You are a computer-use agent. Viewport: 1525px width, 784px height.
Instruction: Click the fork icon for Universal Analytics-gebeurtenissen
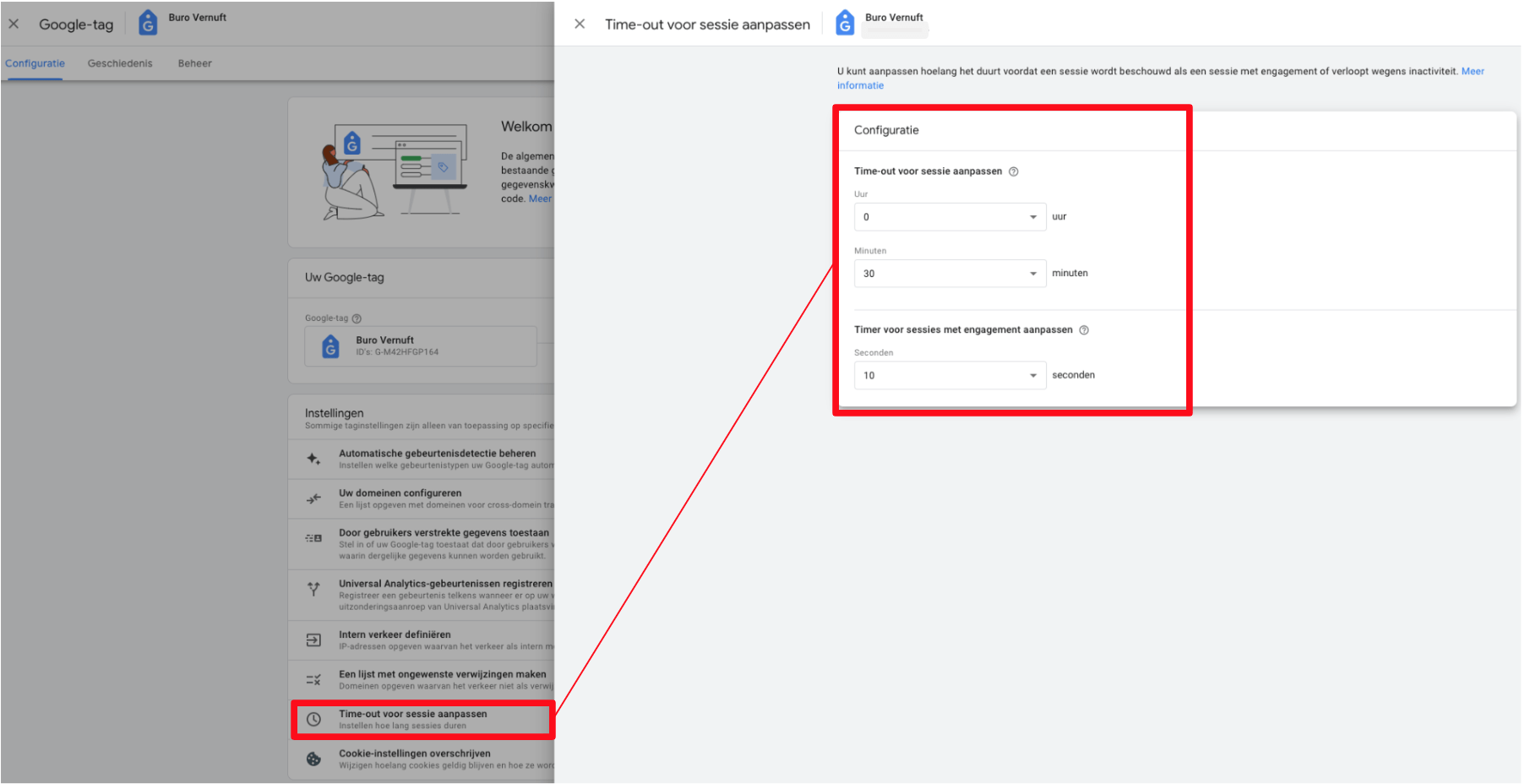313,589
